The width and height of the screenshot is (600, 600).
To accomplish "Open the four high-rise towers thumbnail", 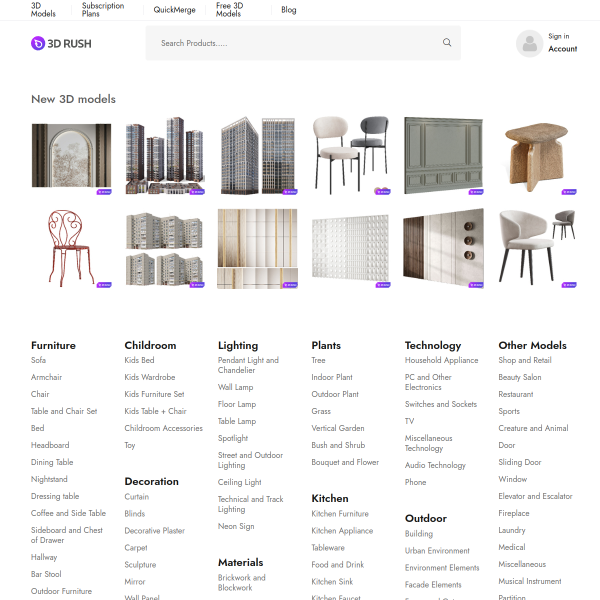I will click(165, 156).
